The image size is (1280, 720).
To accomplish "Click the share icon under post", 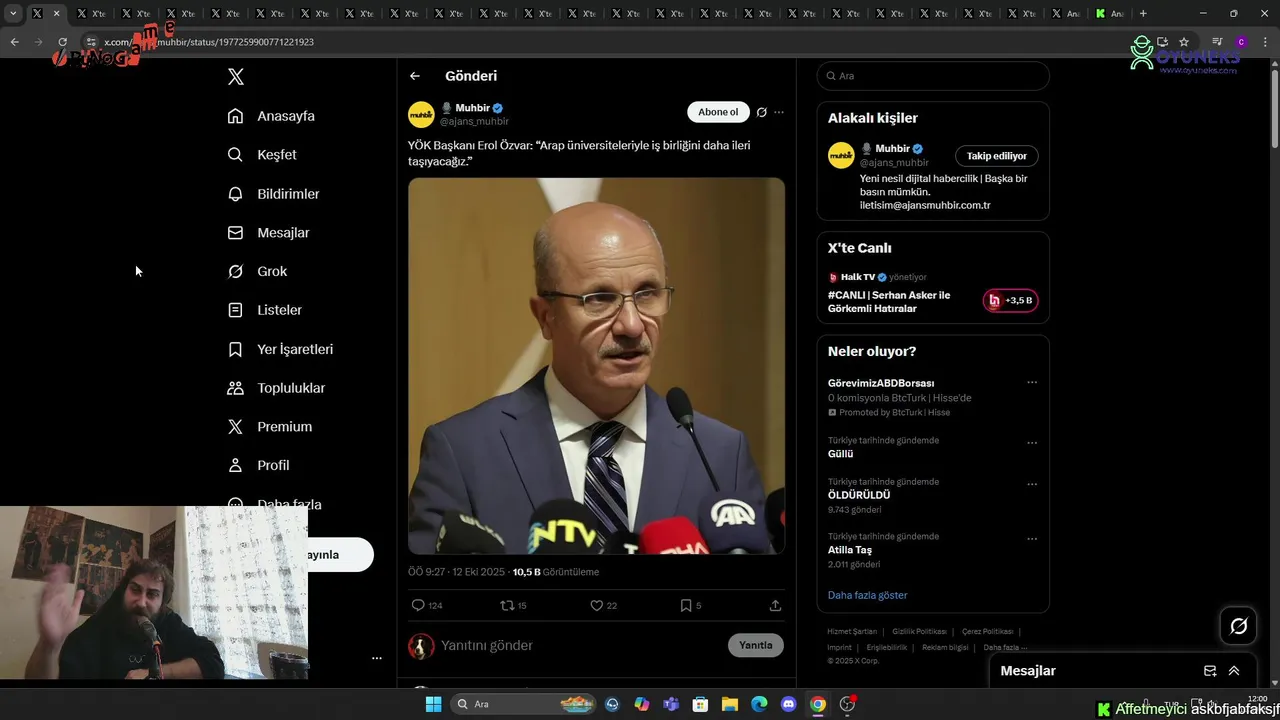I will [775, 606].
